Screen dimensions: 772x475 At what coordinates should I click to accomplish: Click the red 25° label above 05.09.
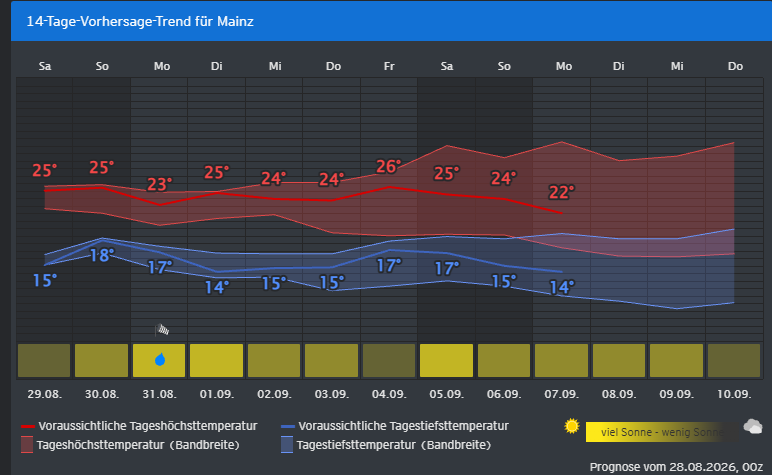[x=447, y=173]
